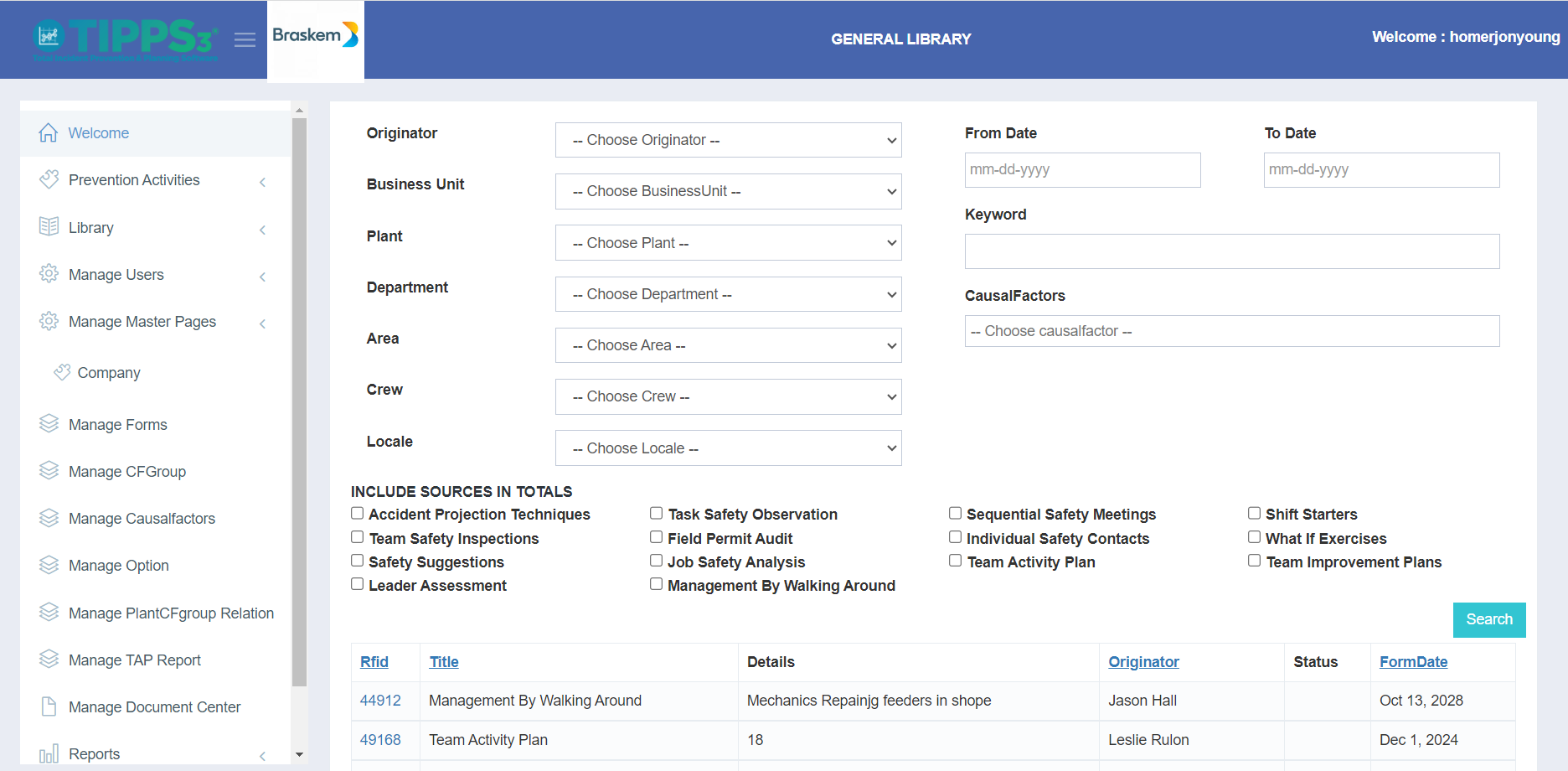Viewport: 1568px width, 771px height.
Task: Enable Accident Projection Techniques checkbox
Action: pyautogui.click(x=358, y=513)
